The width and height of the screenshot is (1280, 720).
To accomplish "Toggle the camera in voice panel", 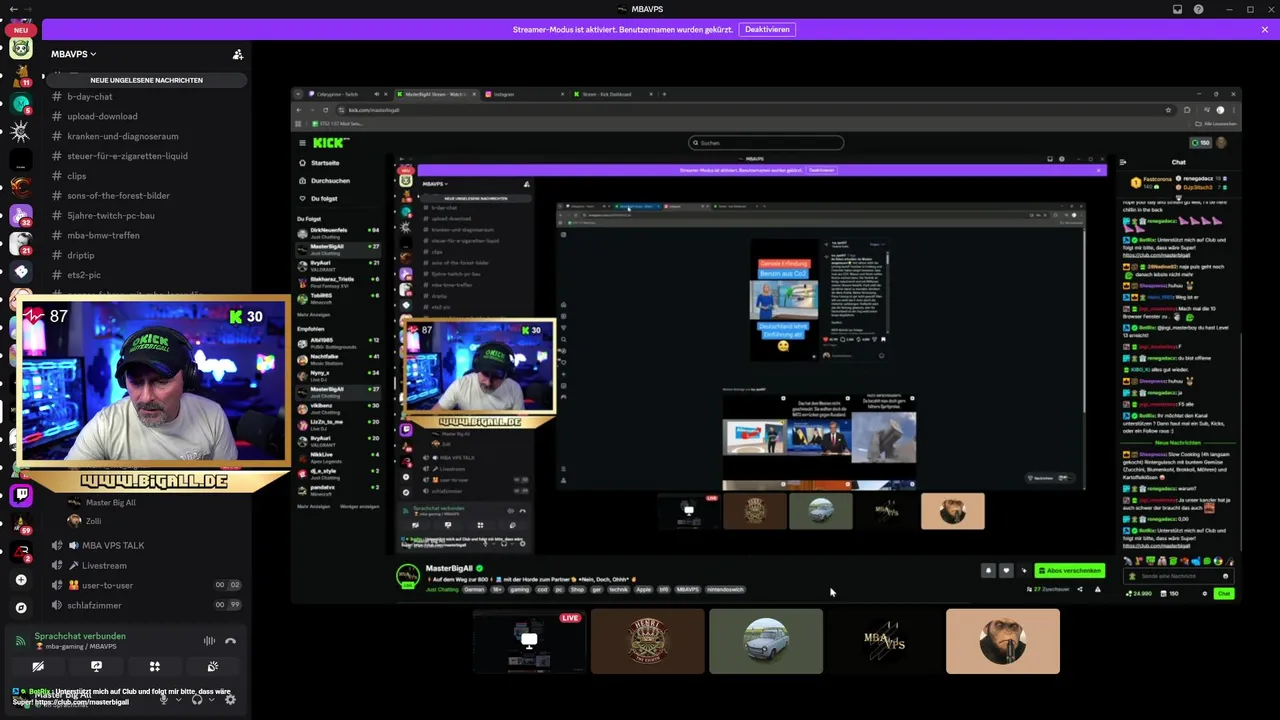I will [x=38, y=666].
